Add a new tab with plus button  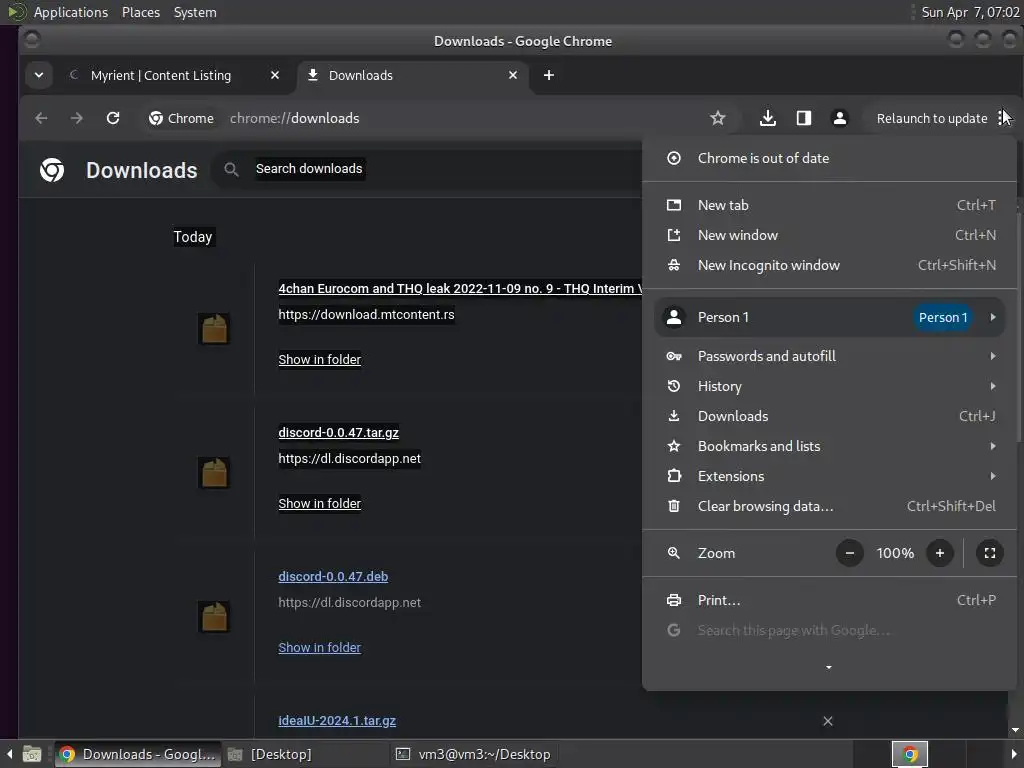pyautogui.click(x=549, y=75)
